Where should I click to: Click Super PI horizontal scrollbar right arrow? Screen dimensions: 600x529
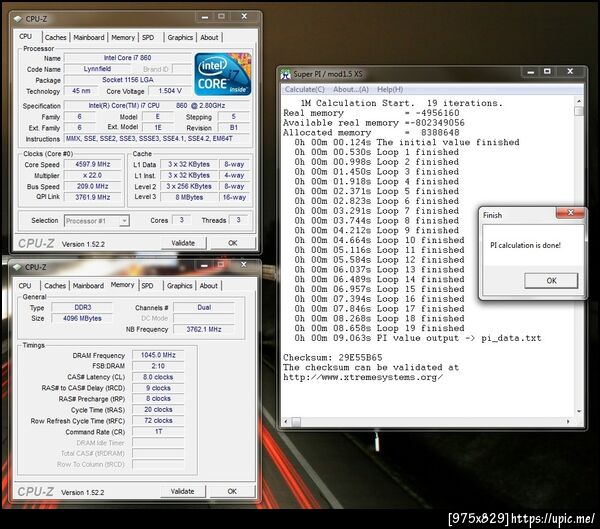tap(568, 421)
